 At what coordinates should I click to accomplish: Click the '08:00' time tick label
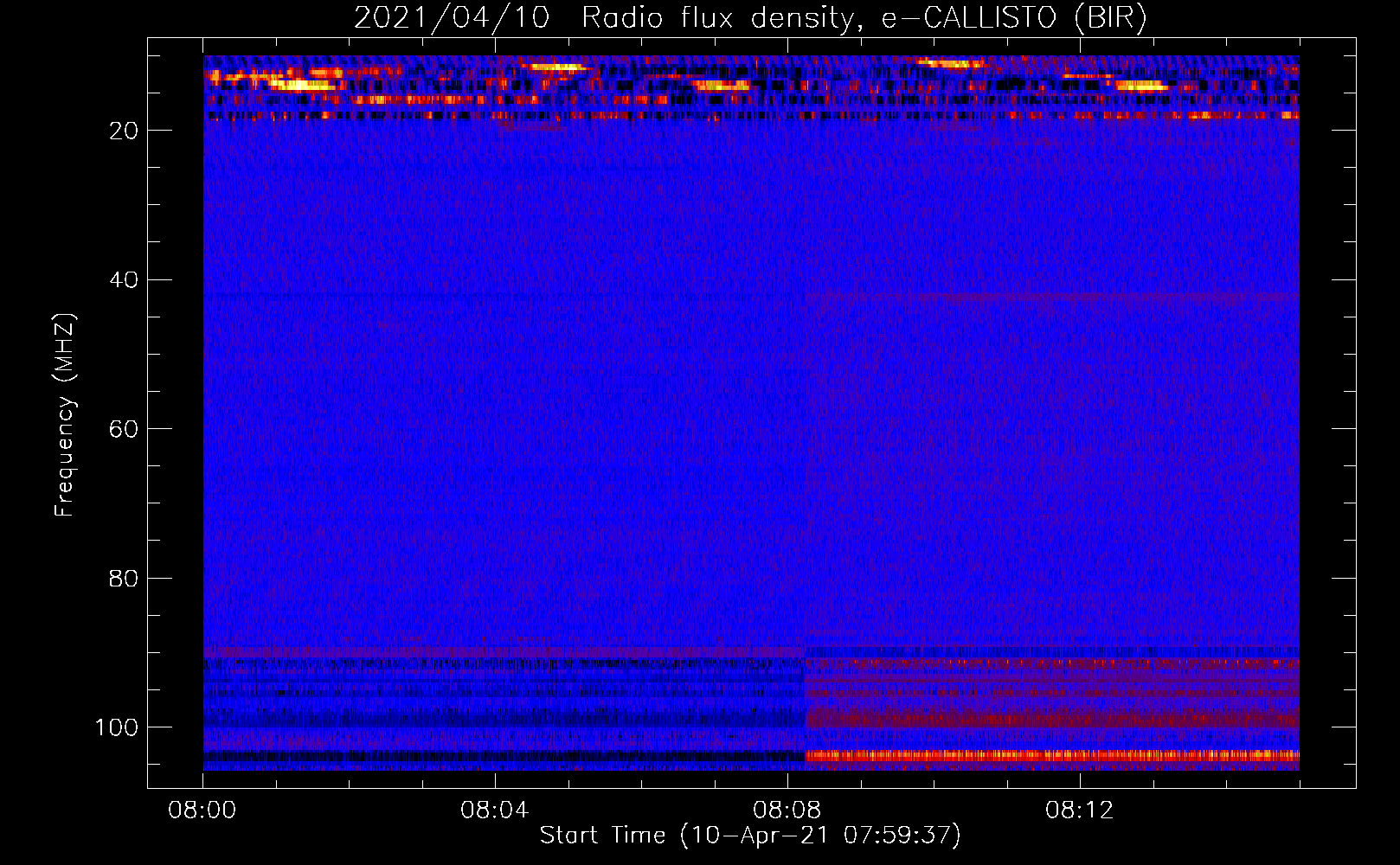pyautogui.click(x=202, y=811)
